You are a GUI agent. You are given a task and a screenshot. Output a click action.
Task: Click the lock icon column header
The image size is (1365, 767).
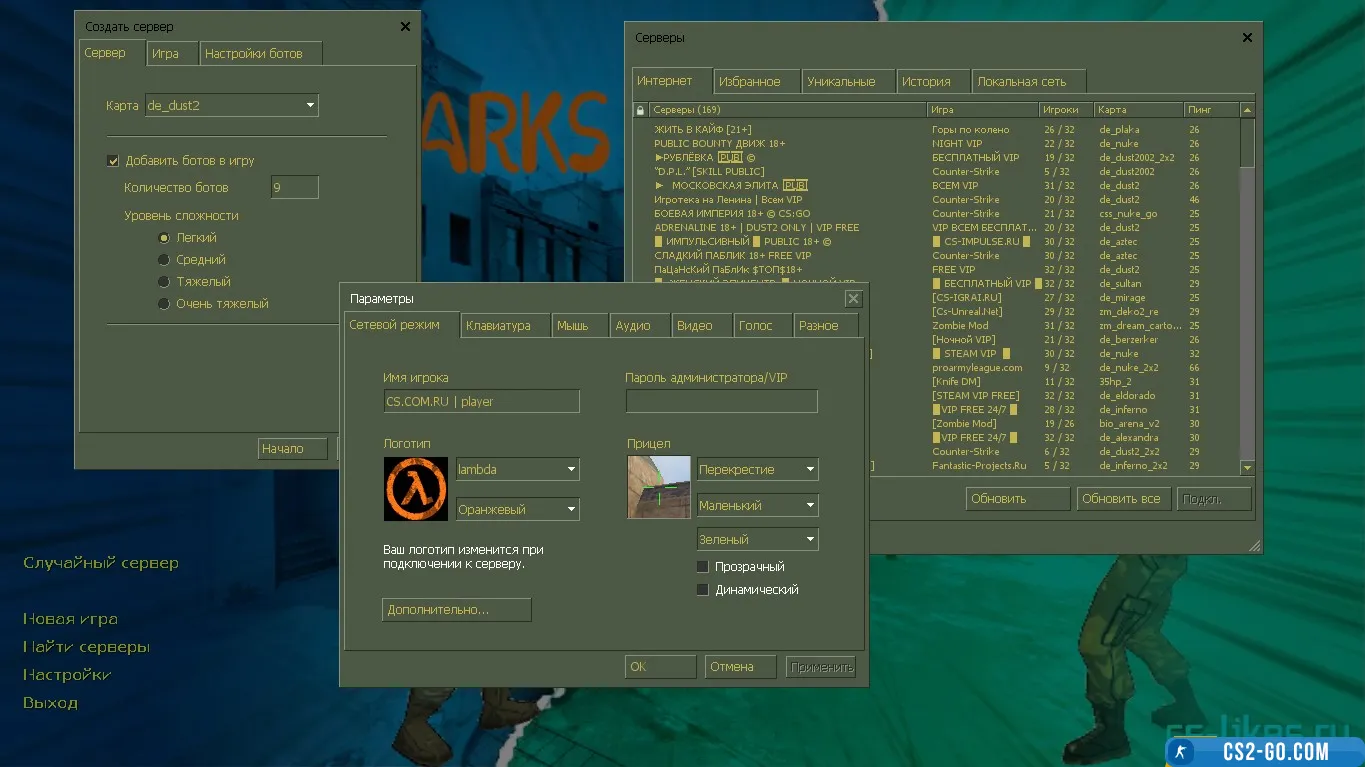click(x=641, y=110)
